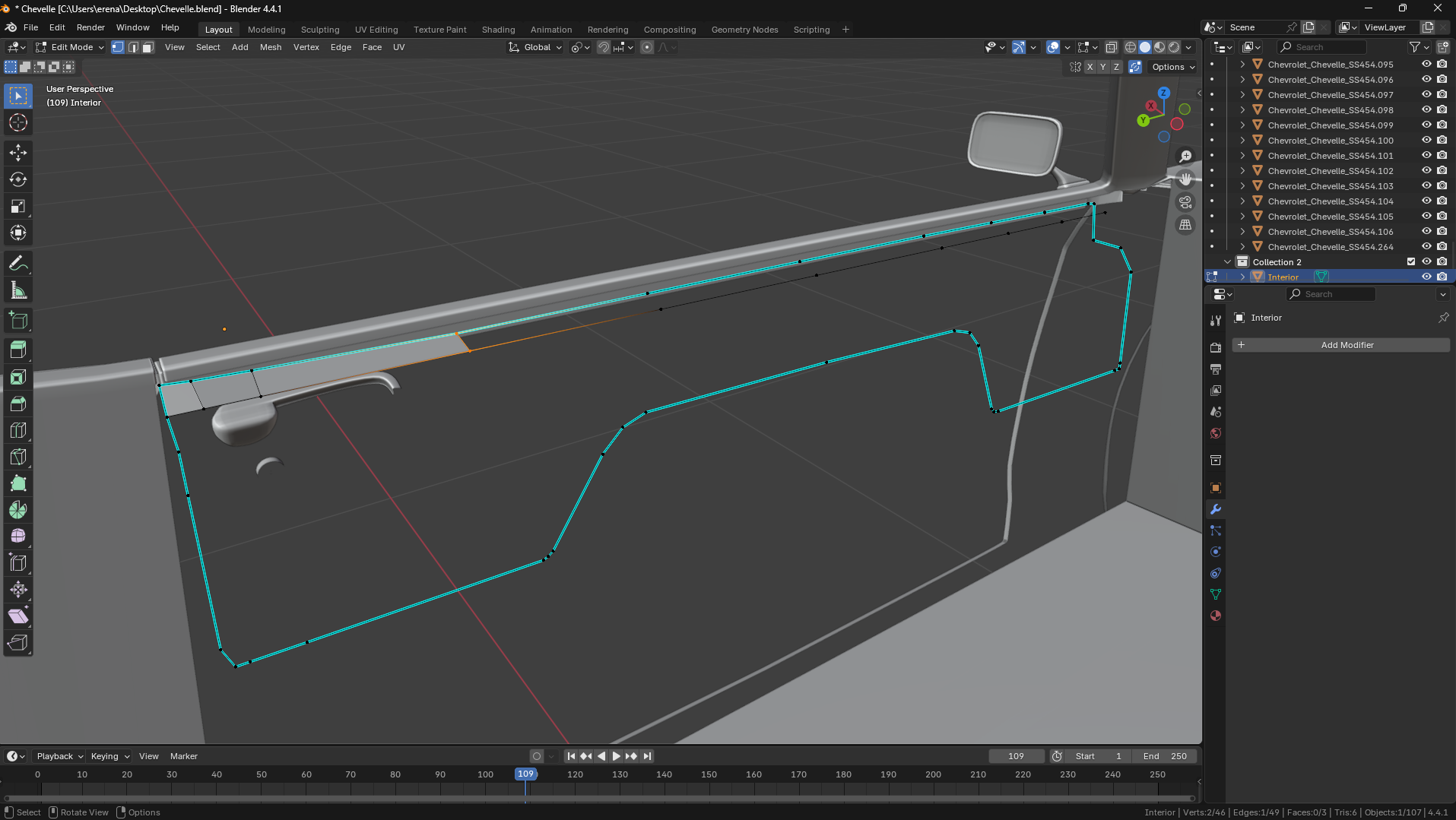The image size is (1456, 820).
Task: Choose the Shear tool
Action: tap(18, 616)
